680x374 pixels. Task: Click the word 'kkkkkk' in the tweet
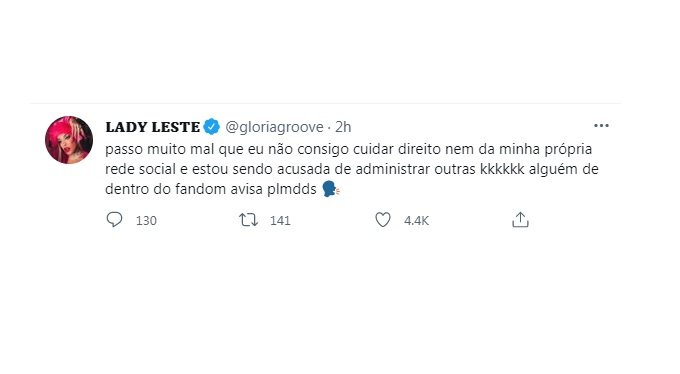502,169
